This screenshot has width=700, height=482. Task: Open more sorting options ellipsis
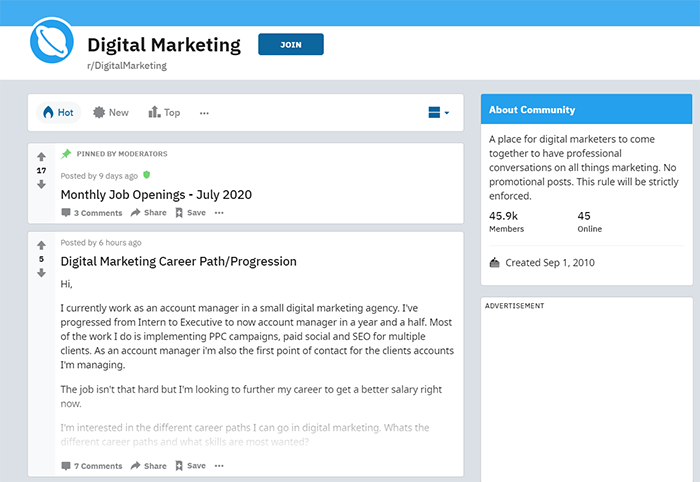coord(204,113)
